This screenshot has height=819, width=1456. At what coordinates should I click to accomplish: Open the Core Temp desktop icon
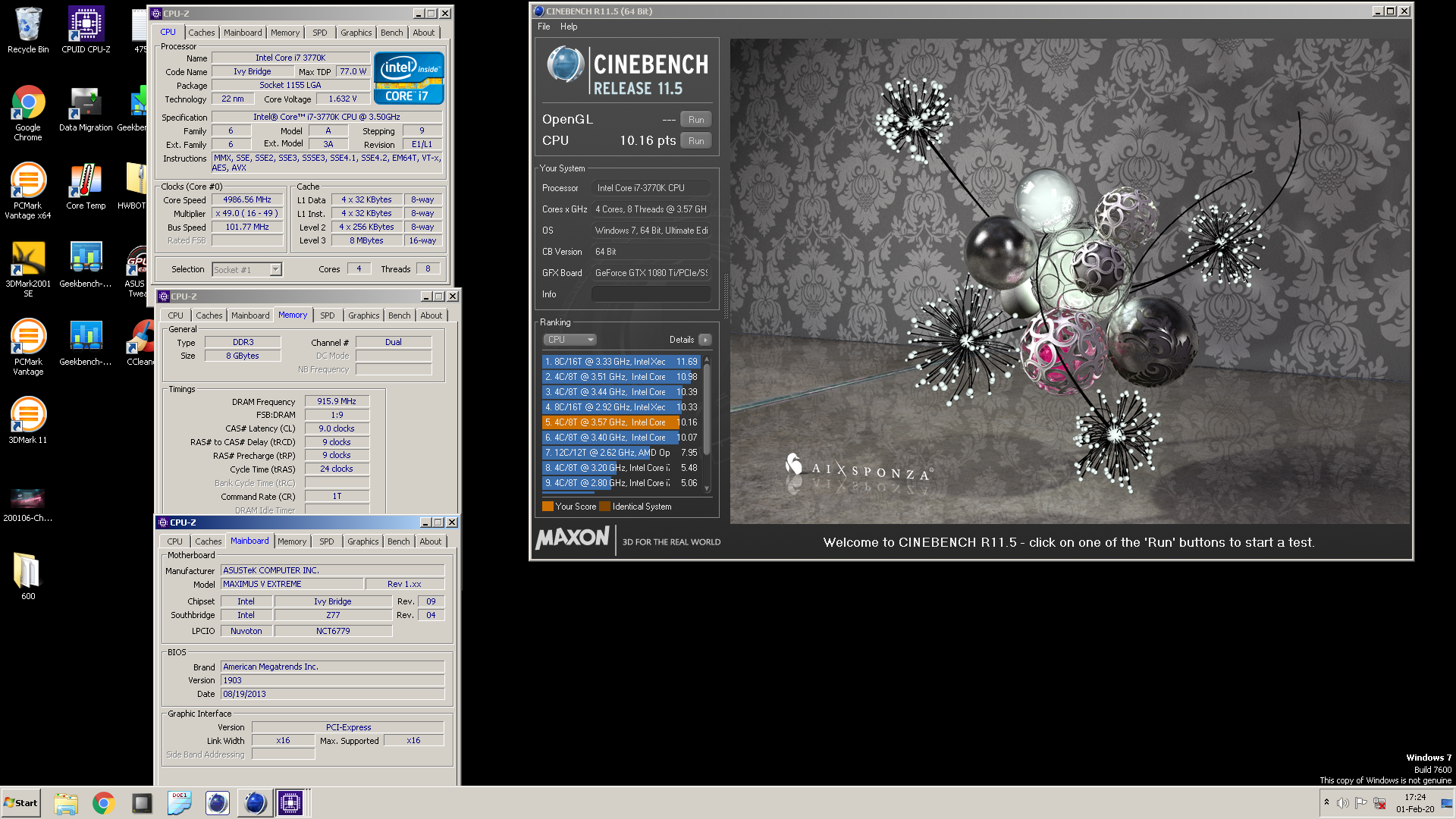click(86, 187)
